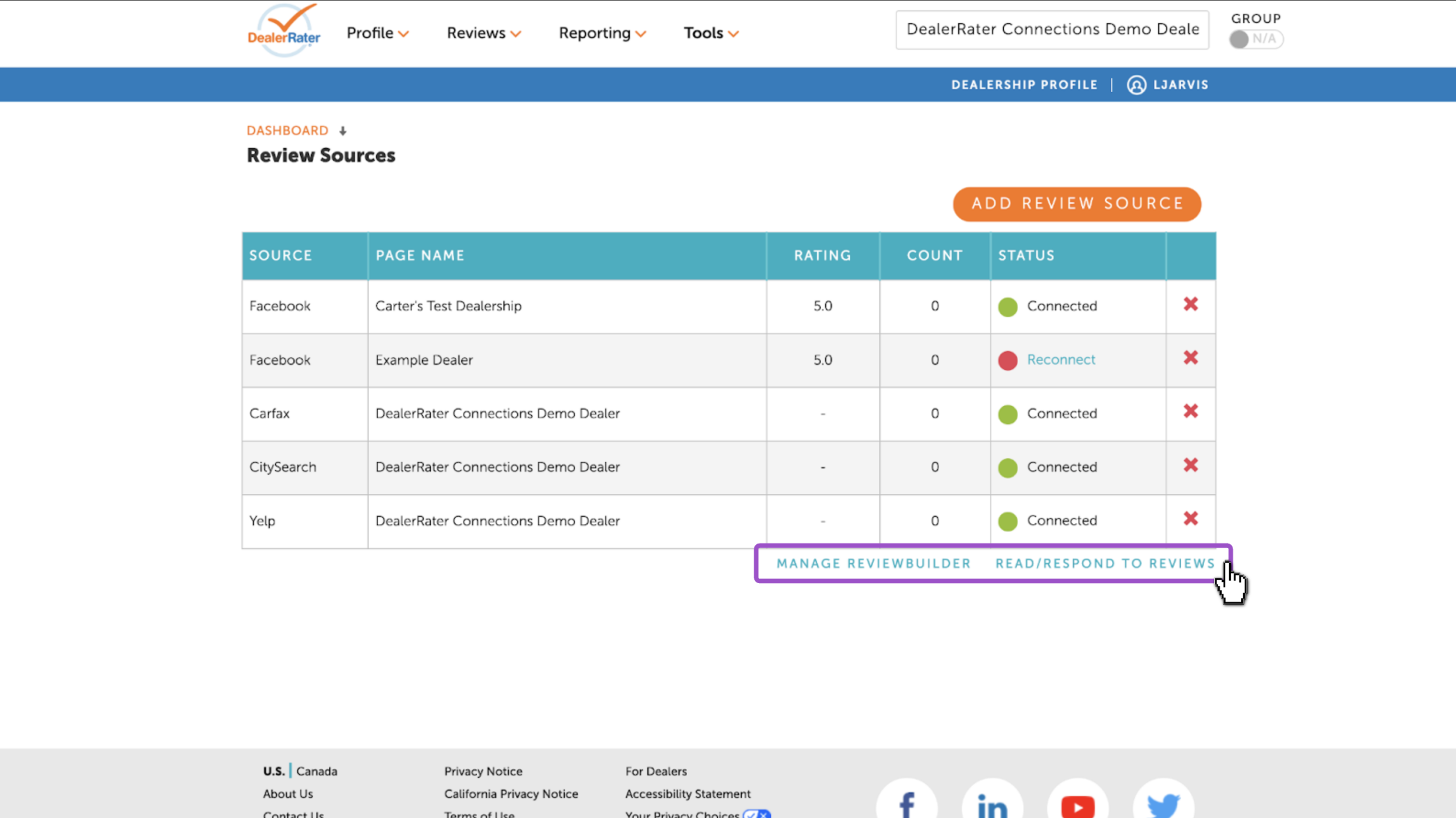Click the arrow next to DASHBOARD

(x=342, y=131)
